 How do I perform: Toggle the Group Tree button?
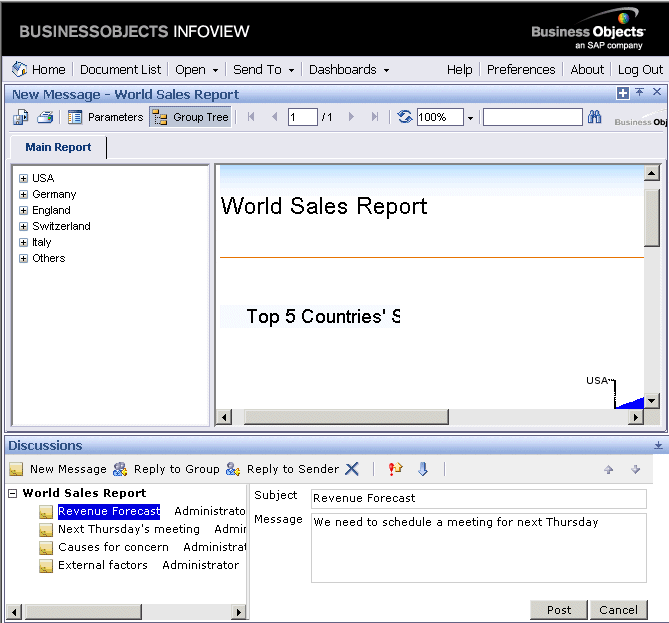click(190, 117)
